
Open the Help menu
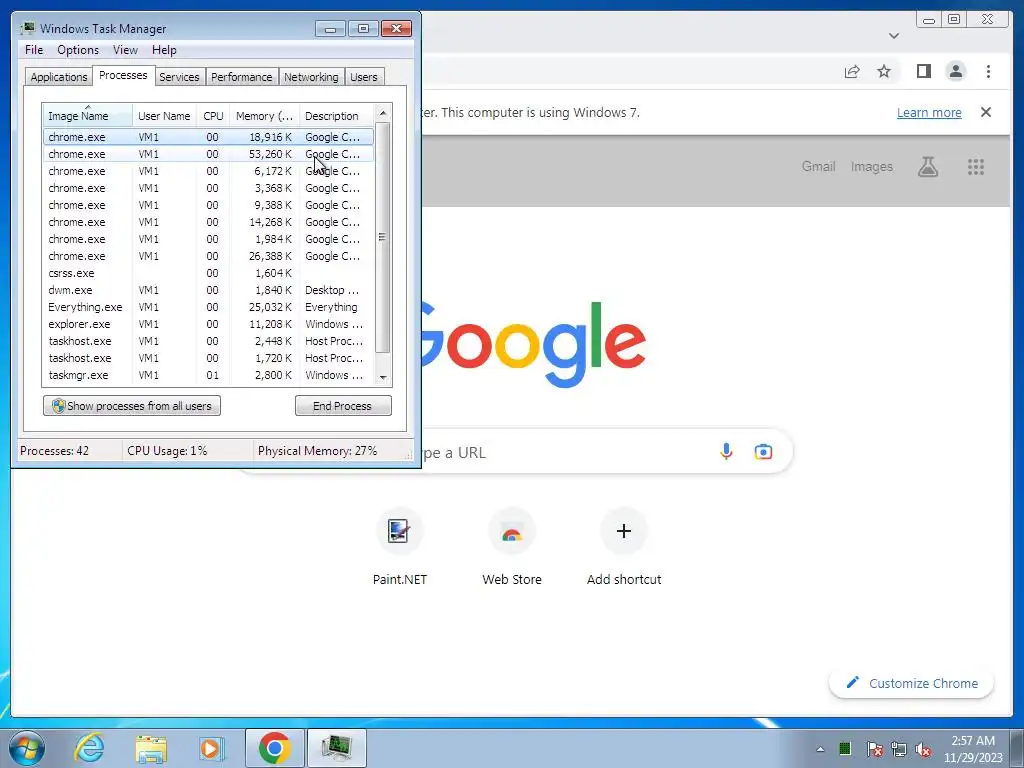164,50
